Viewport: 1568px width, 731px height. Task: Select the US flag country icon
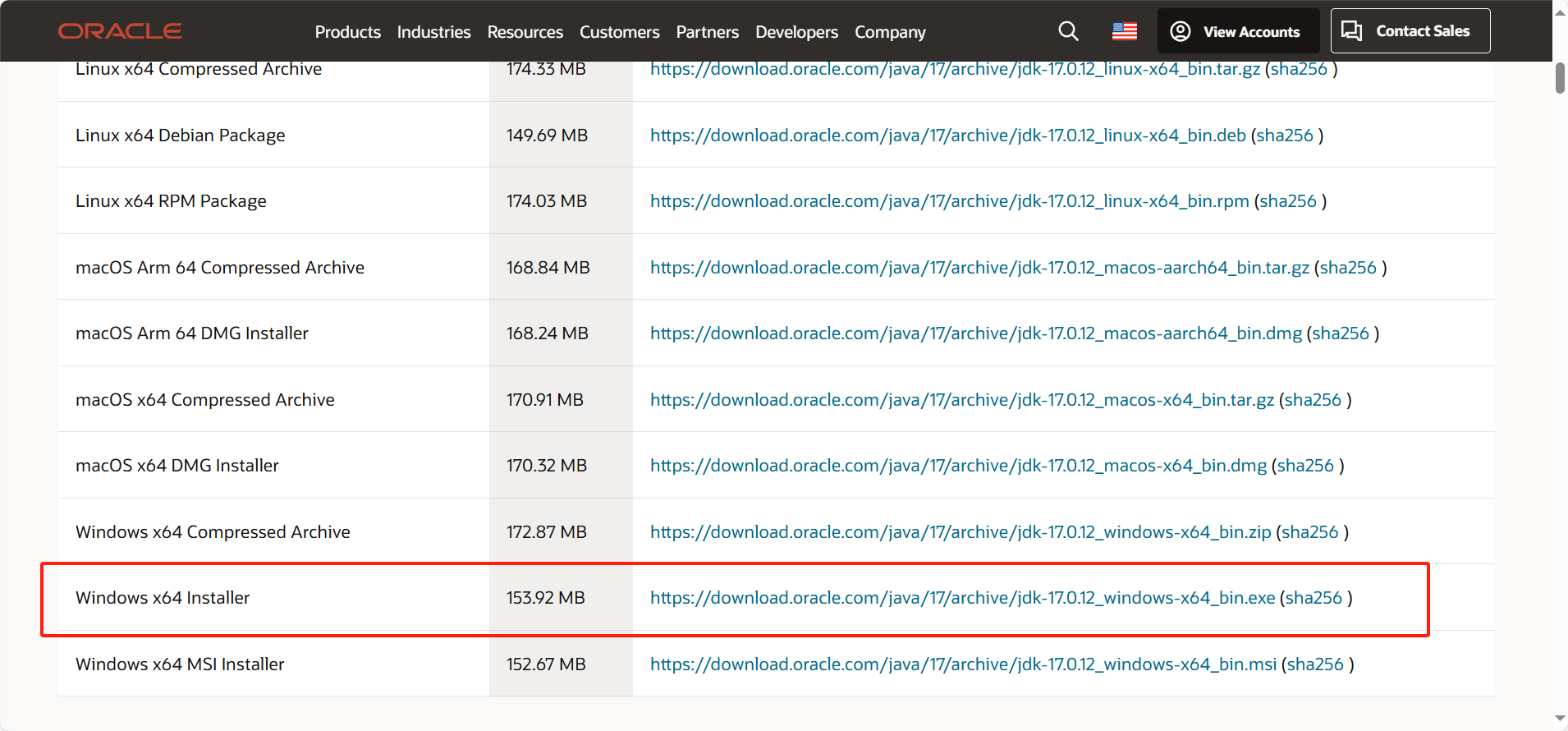(1125, 31)
